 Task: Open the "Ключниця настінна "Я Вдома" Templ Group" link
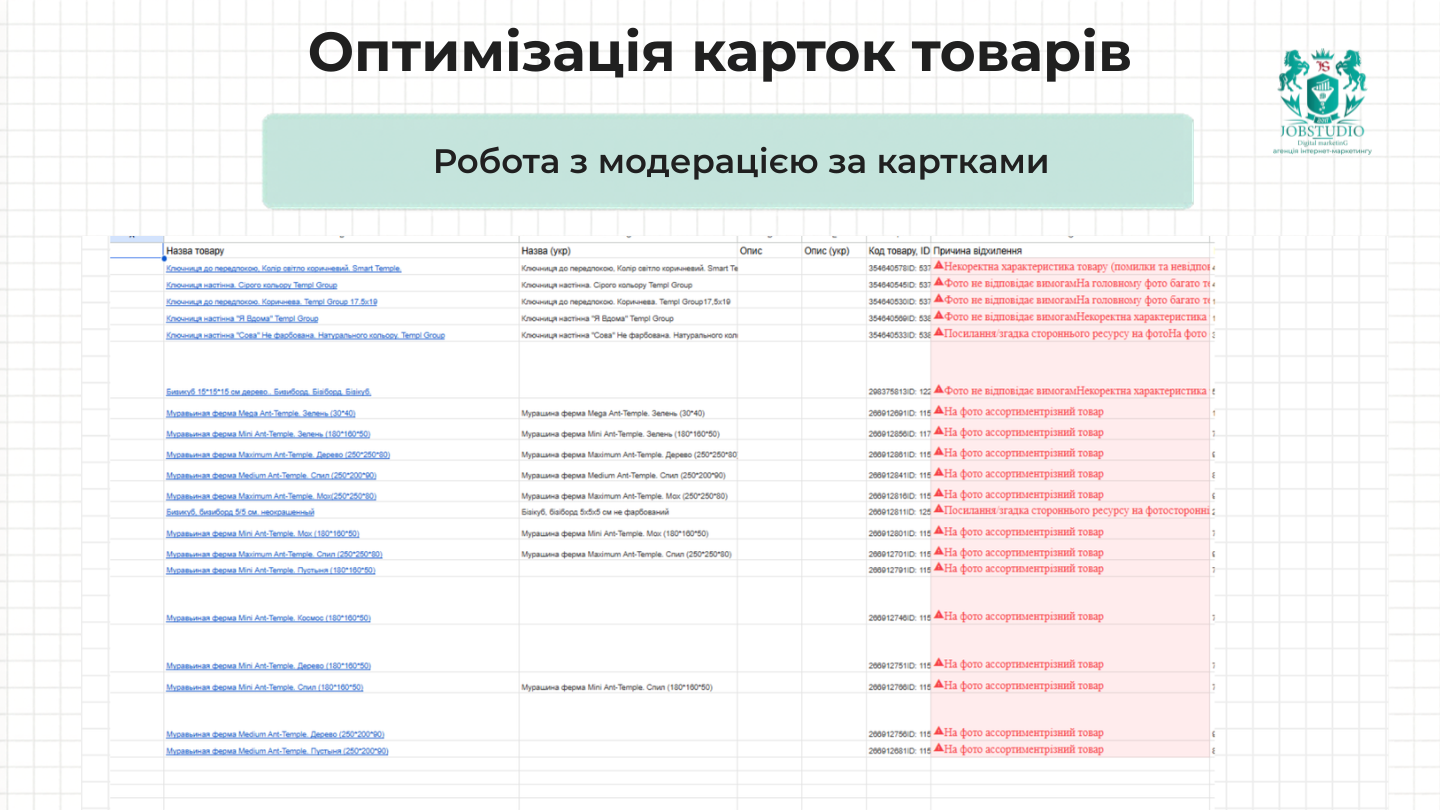pyautogui.click(x=243, y=318)
